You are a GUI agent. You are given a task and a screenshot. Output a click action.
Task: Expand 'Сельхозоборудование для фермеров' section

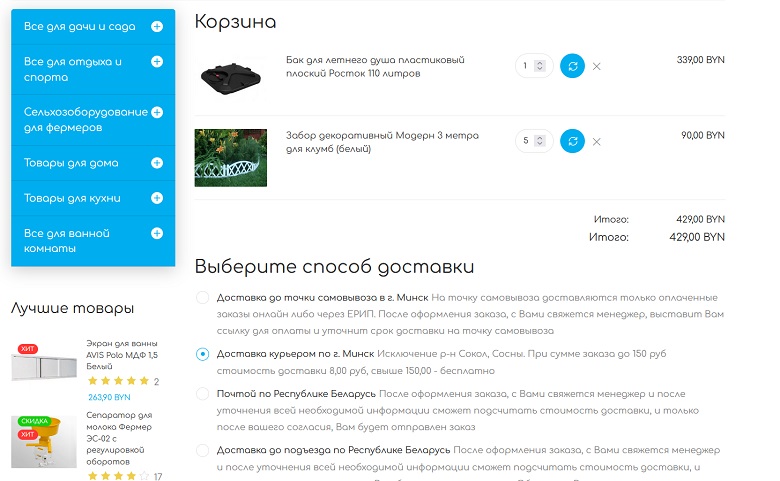pos(157,113)
